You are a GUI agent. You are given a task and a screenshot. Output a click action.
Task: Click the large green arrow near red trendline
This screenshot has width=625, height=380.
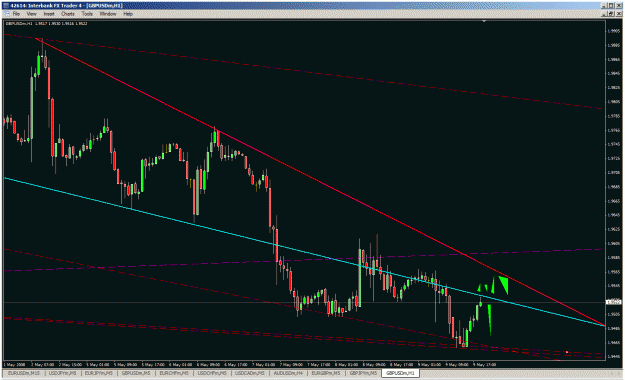point(505,284)
